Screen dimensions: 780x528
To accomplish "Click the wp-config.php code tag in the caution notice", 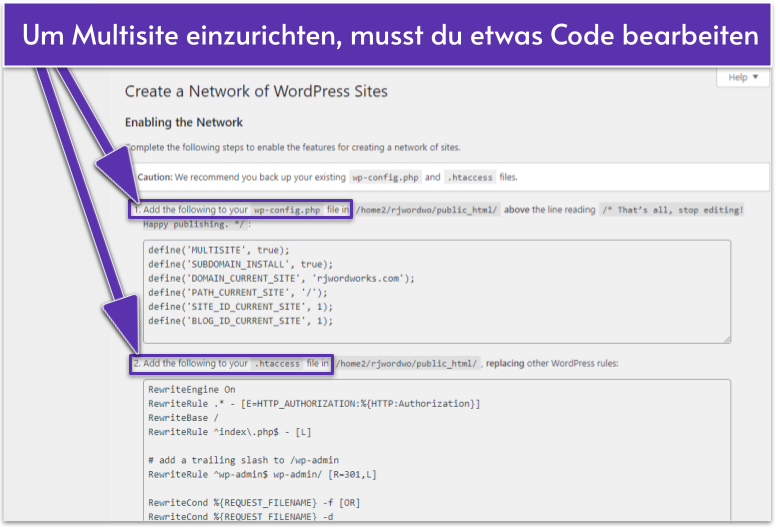I will coord(385,178).
